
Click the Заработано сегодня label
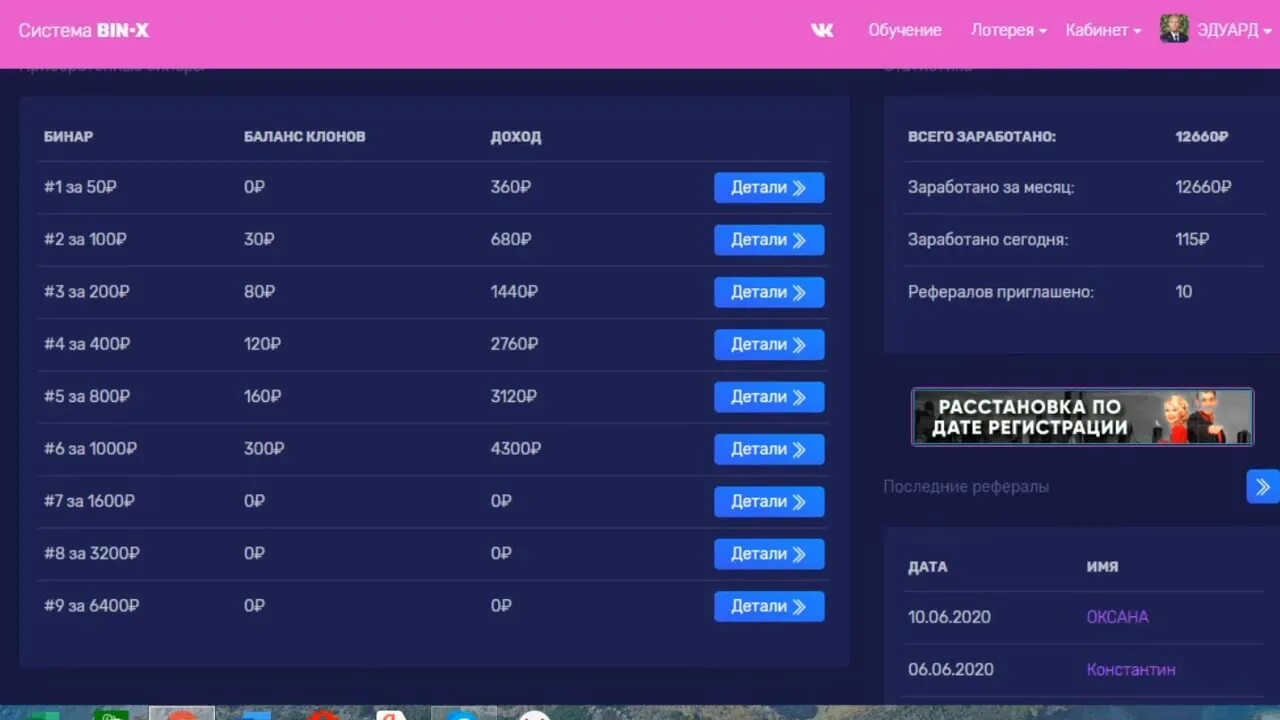coord(988,240)
